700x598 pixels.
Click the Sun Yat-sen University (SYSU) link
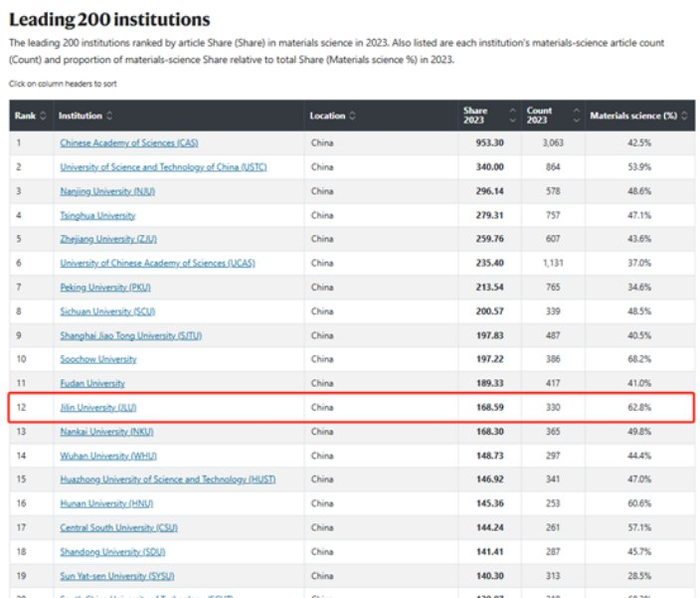117,575
